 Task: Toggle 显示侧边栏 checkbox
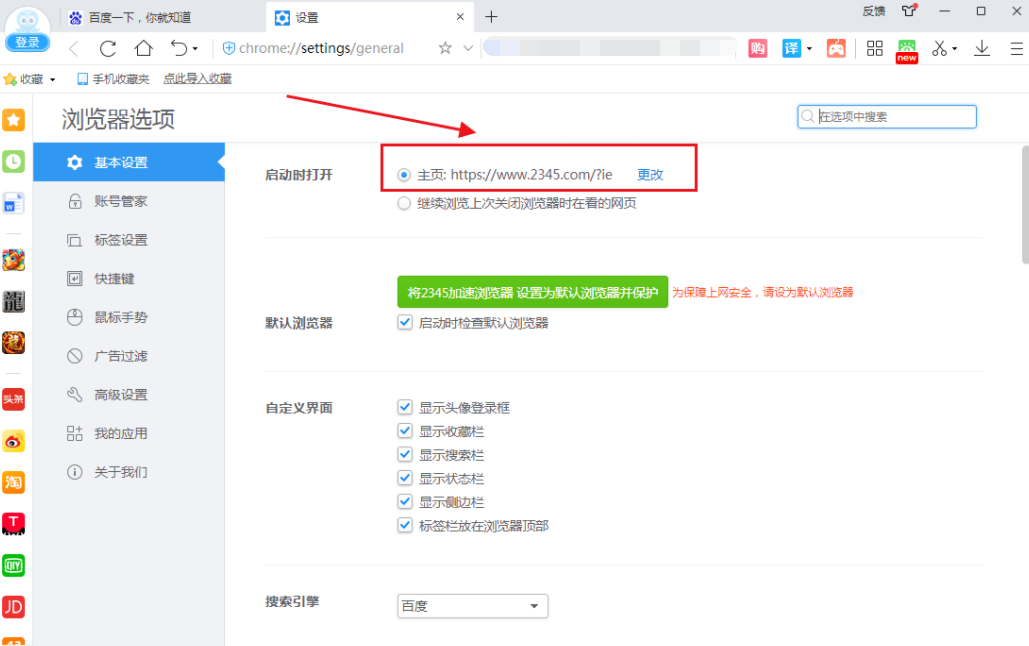405,502
